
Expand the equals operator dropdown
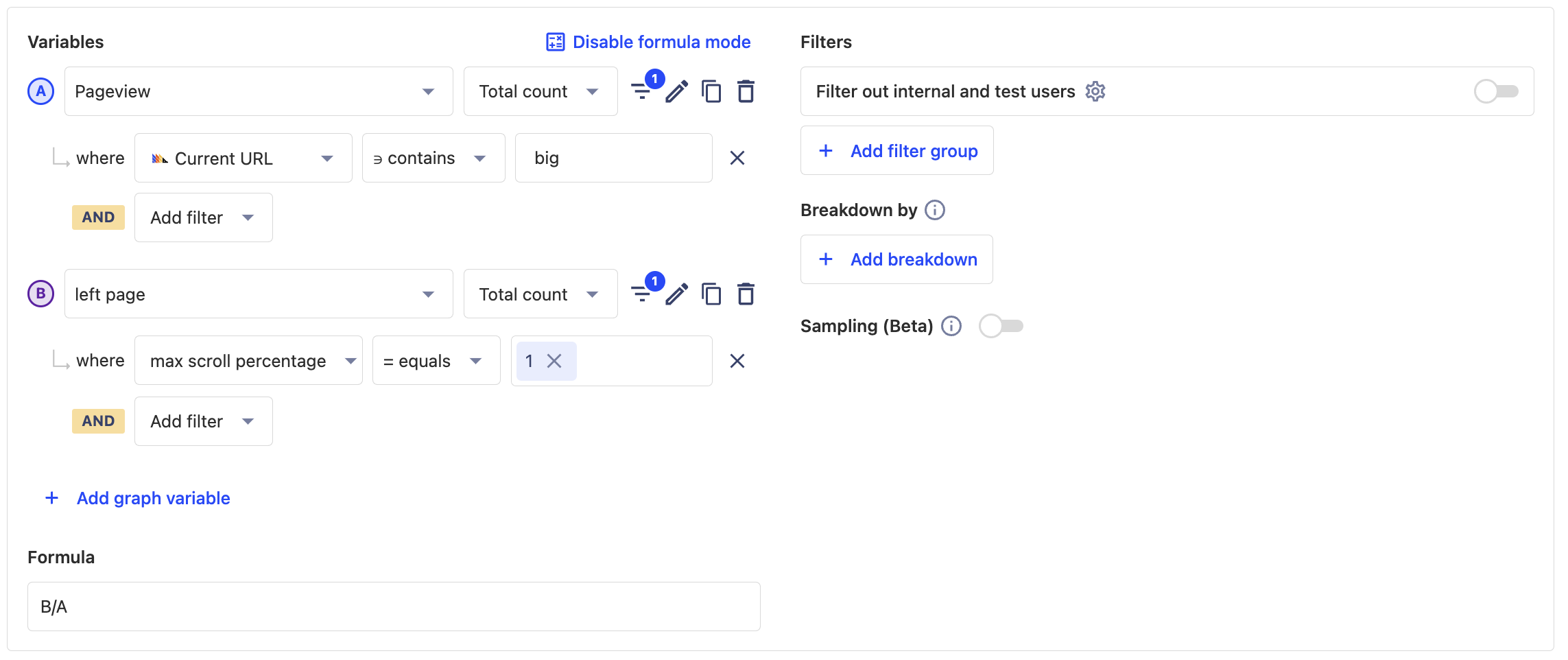click(x=436, y=362)
